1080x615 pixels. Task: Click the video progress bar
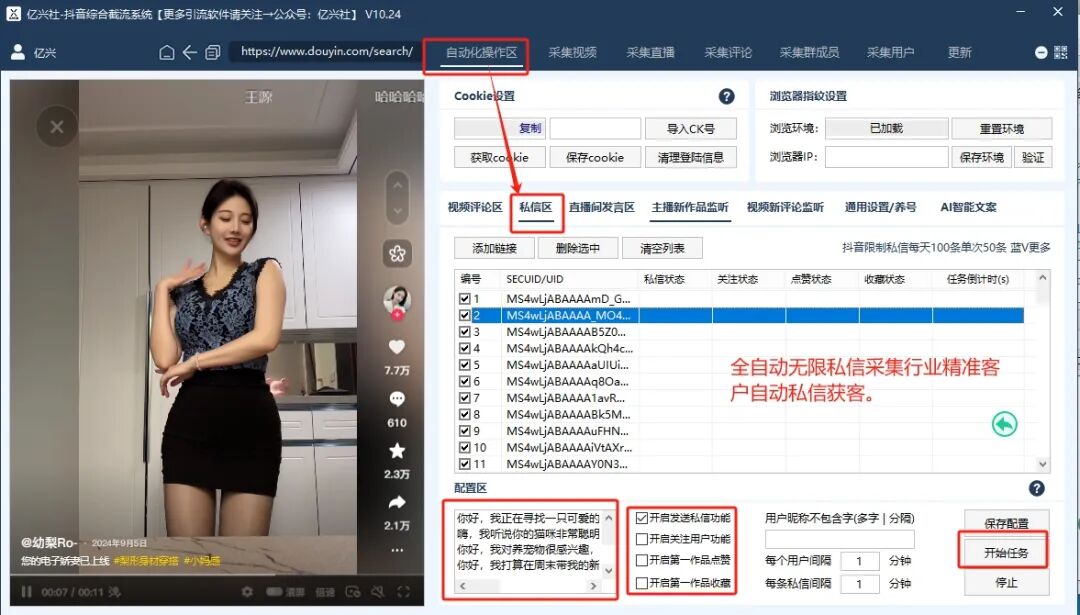(217, 576)
